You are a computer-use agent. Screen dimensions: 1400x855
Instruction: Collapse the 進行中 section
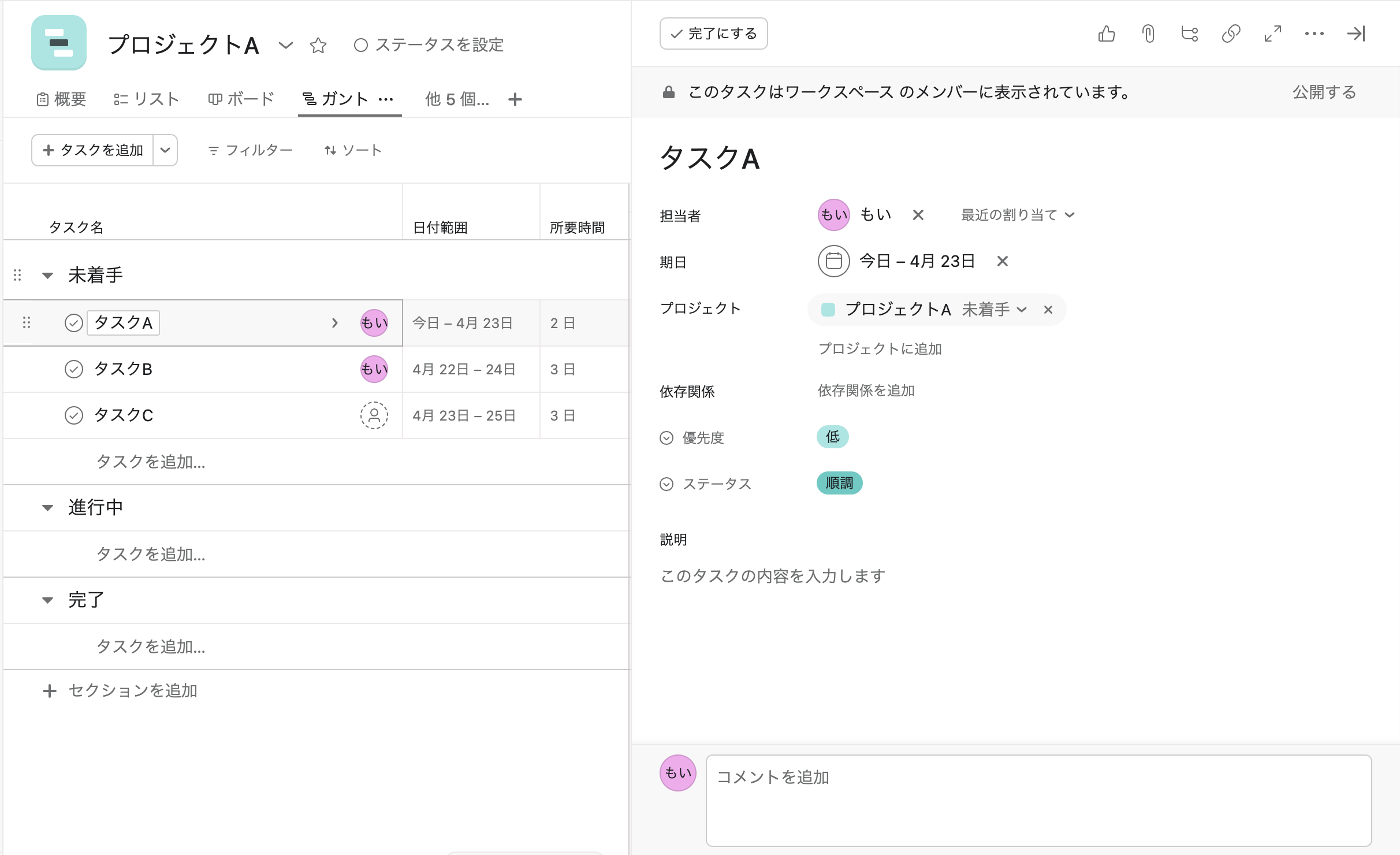click(48, 508)
